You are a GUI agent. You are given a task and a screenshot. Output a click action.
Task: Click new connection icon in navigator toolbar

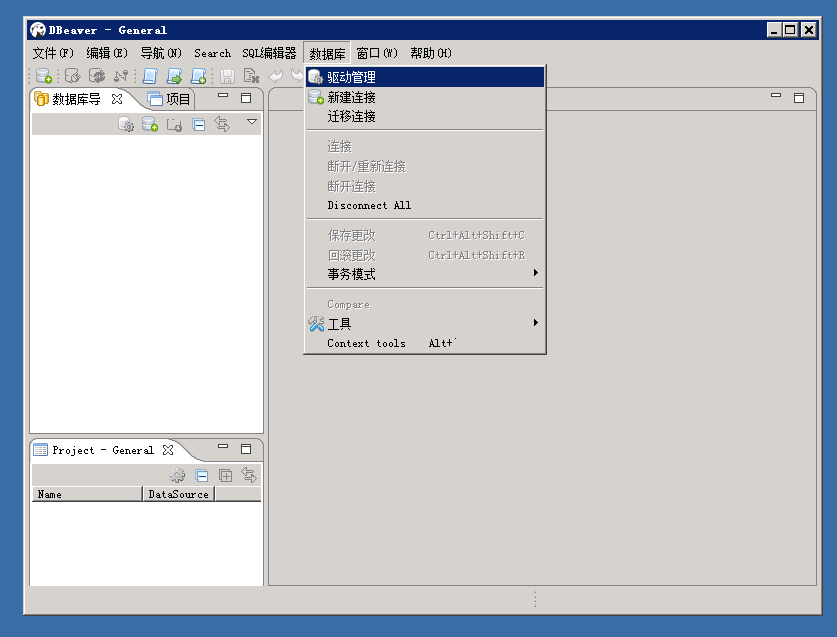tap(150, 124)
